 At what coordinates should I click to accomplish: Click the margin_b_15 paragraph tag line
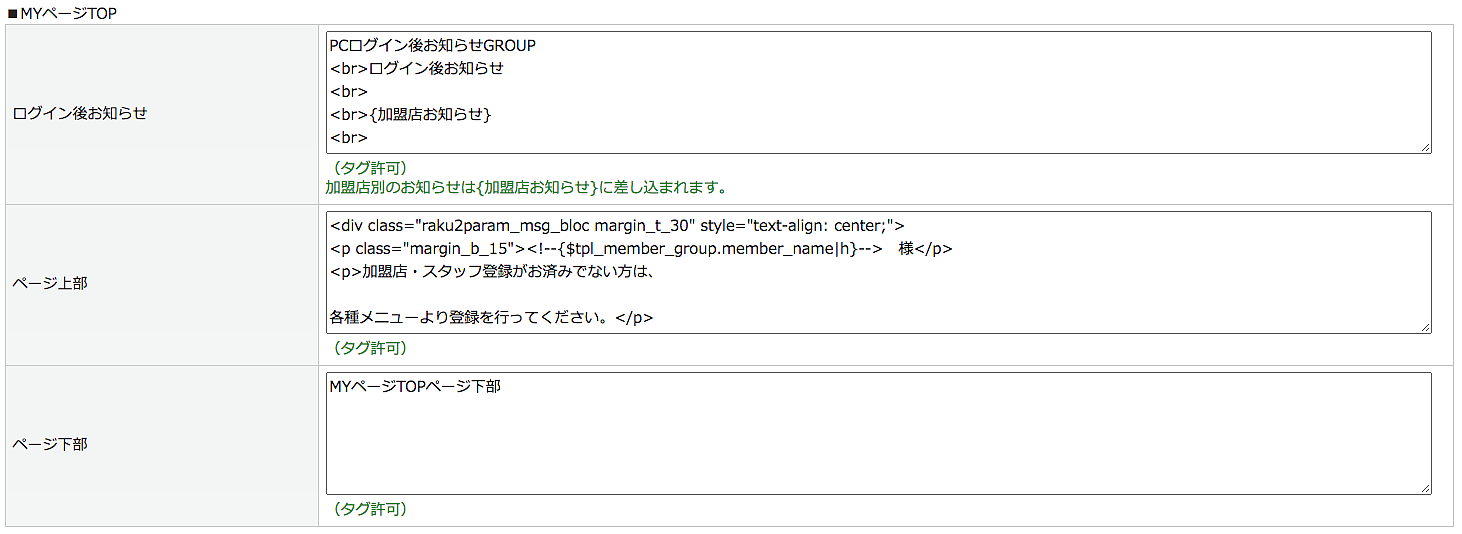point(640,249)
